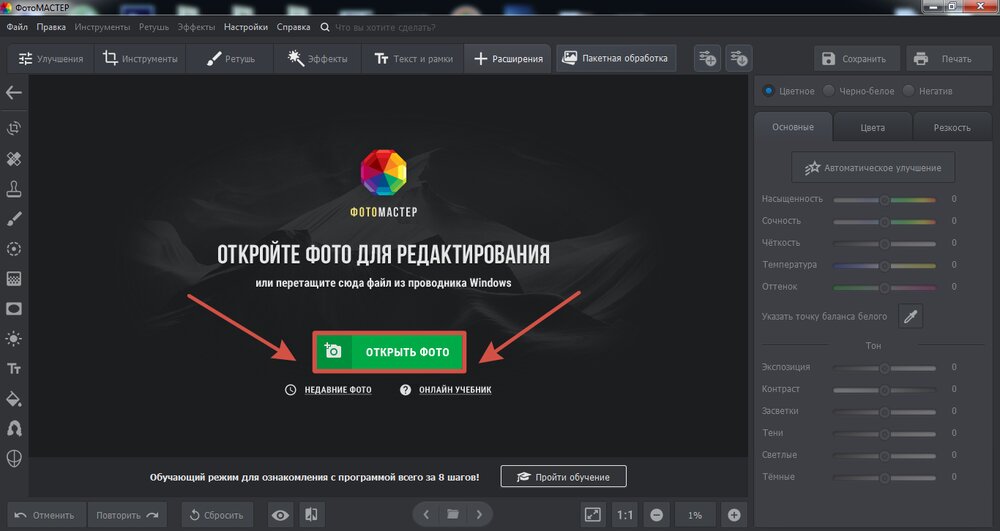This screenshot has width=1000, height=531.
Task: Click the Сбросить reset button
Action: (217, 515)
